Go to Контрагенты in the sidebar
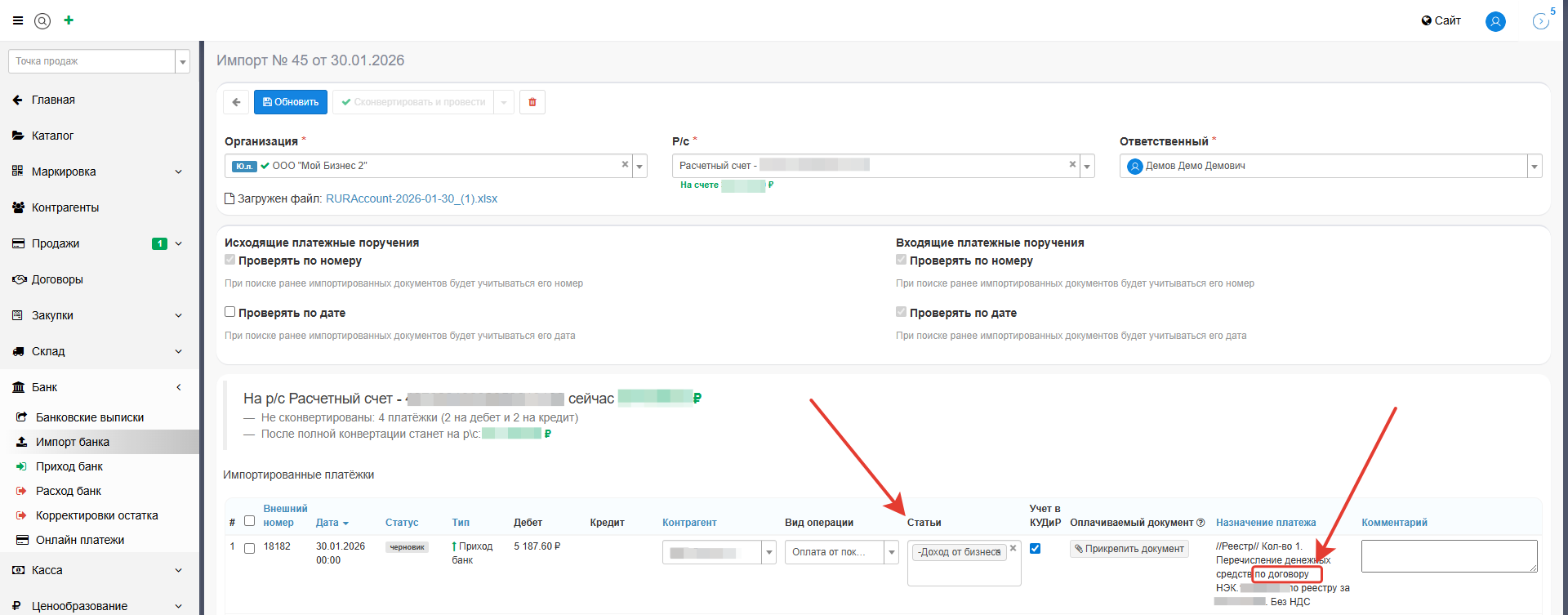 (65, 207)
